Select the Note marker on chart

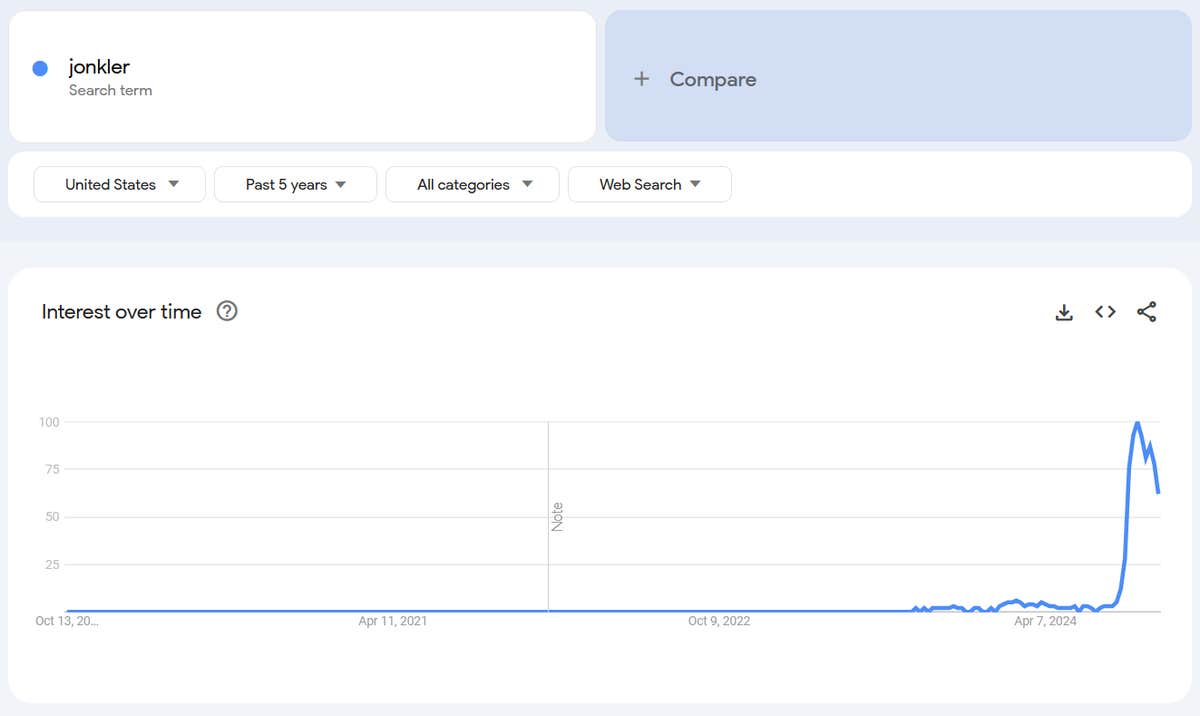(x=557, y=516)
